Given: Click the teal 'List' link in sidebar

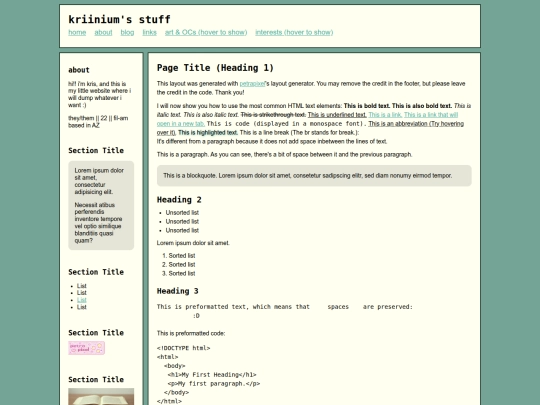Looking at the screenshot, I should [82, 300].
